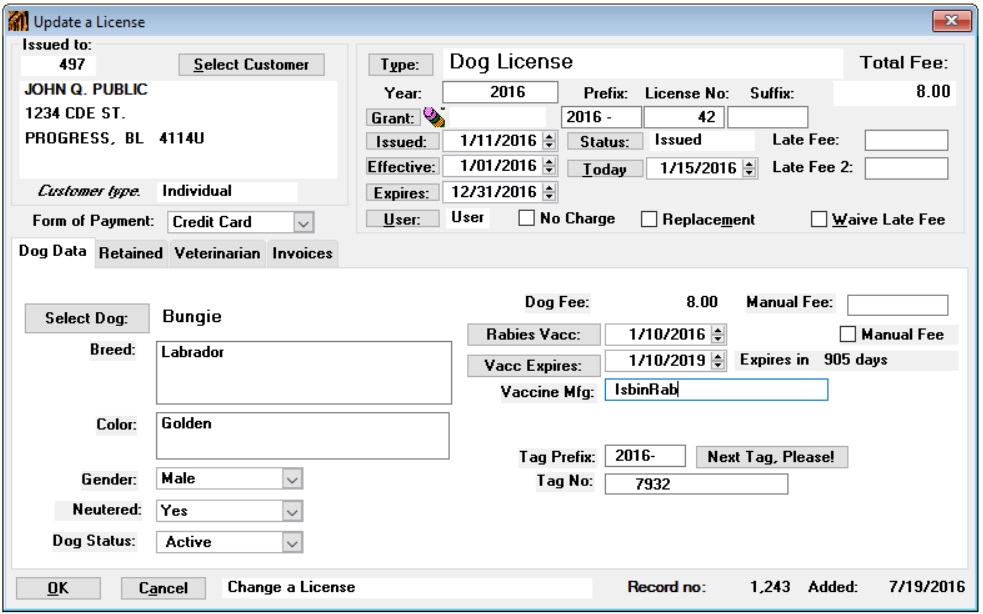
Task: Switch to the Retained tab
Action: 130,254
